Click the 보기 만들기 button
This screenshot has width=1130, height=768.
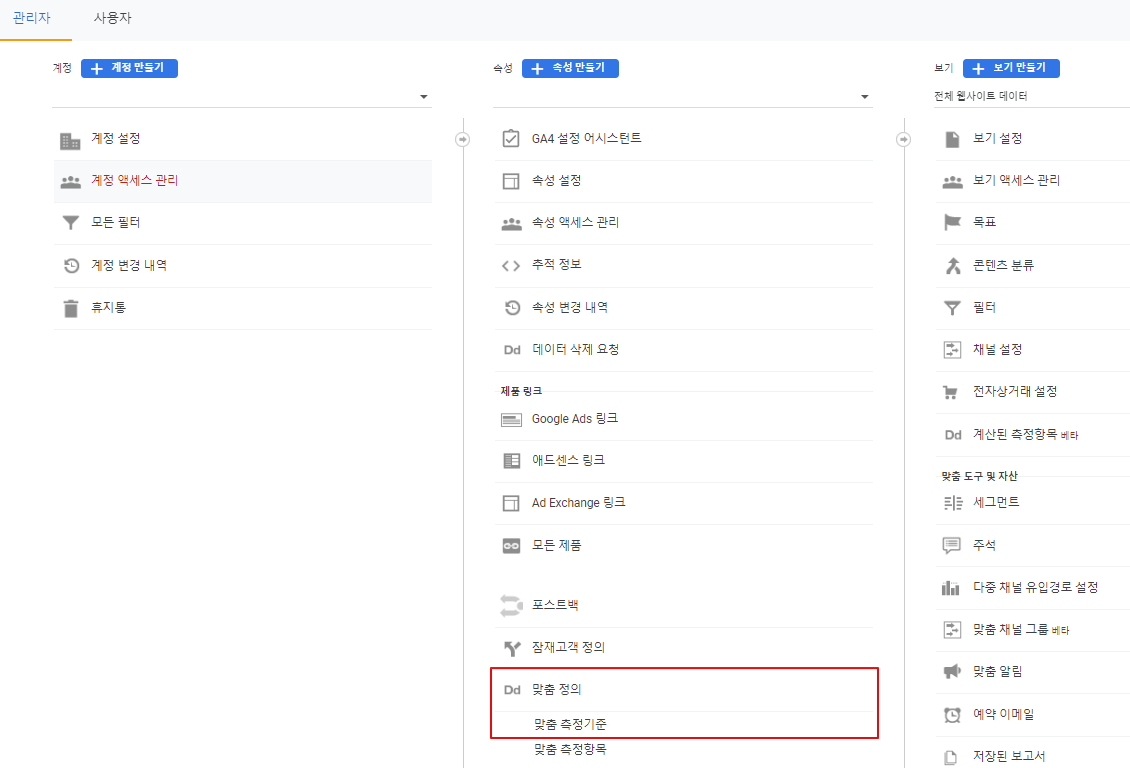click(x=1012, y=67)
